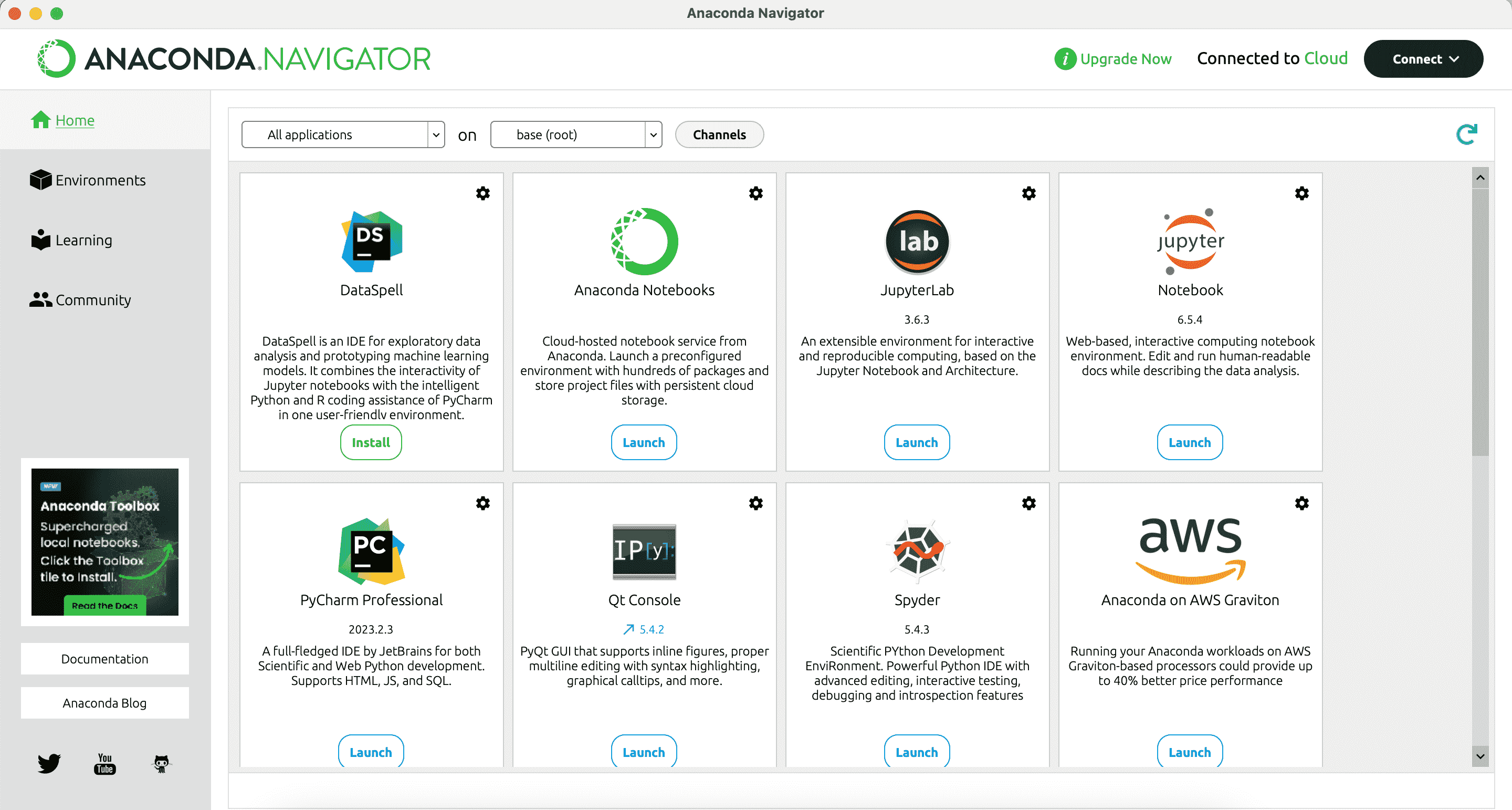Click Notebook version 6.5.4 text
Image resolution: width=1512 pixels, height=810 pixels.
point(1190,319)
